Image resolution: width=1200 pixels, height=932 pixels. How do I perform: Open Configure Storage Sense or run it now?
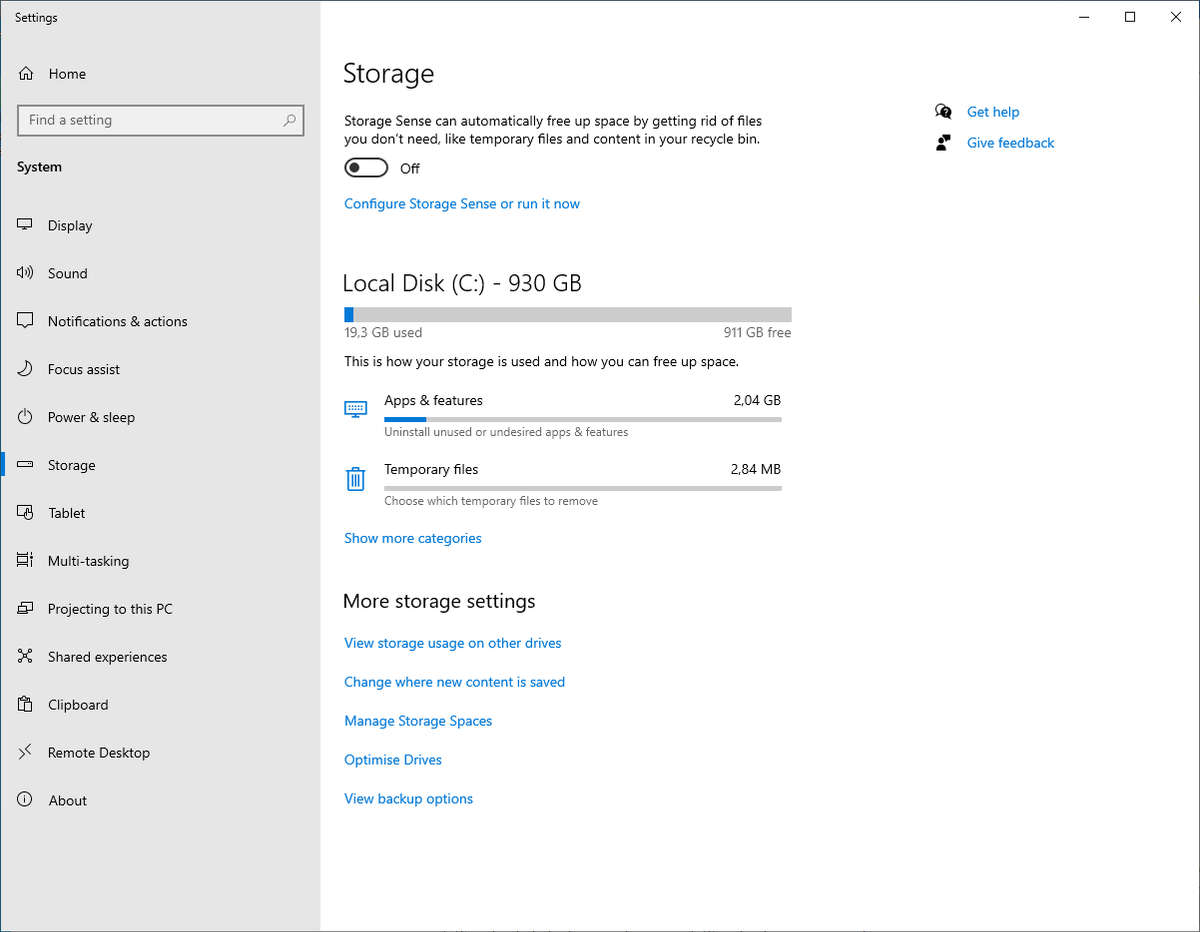pos(461,204)
